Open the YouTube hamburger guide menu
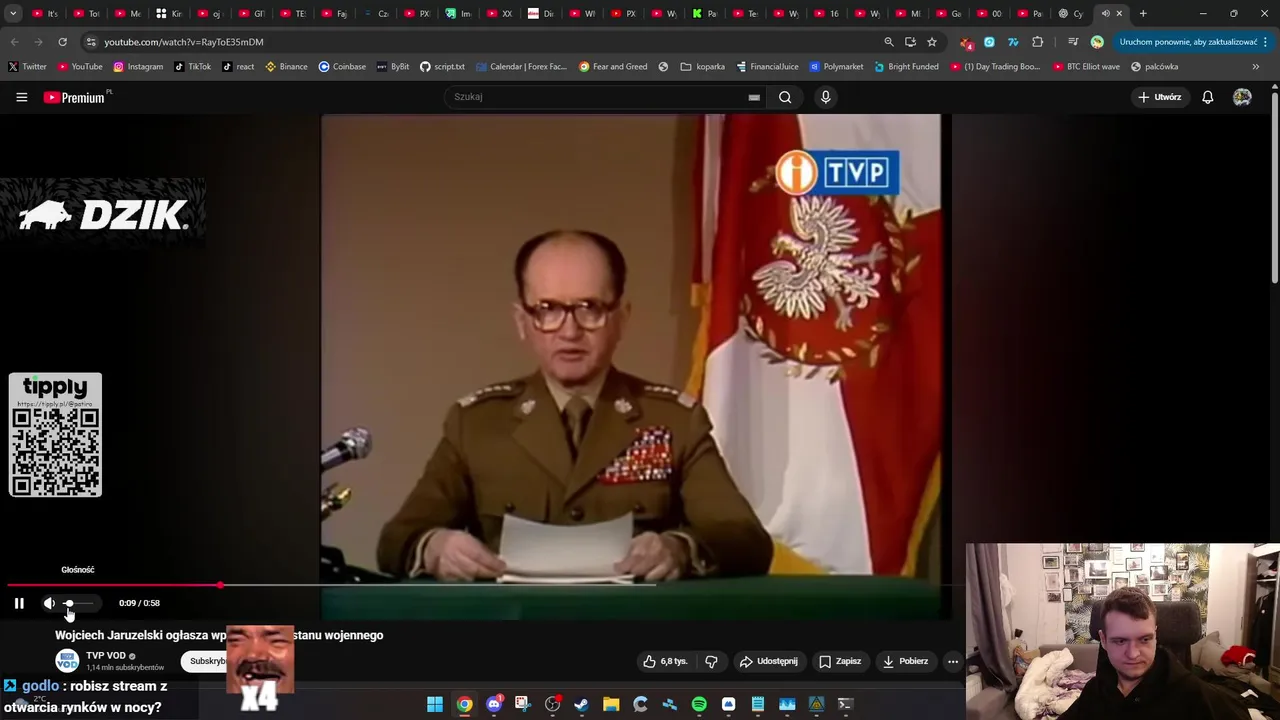 tap(22, 97)
